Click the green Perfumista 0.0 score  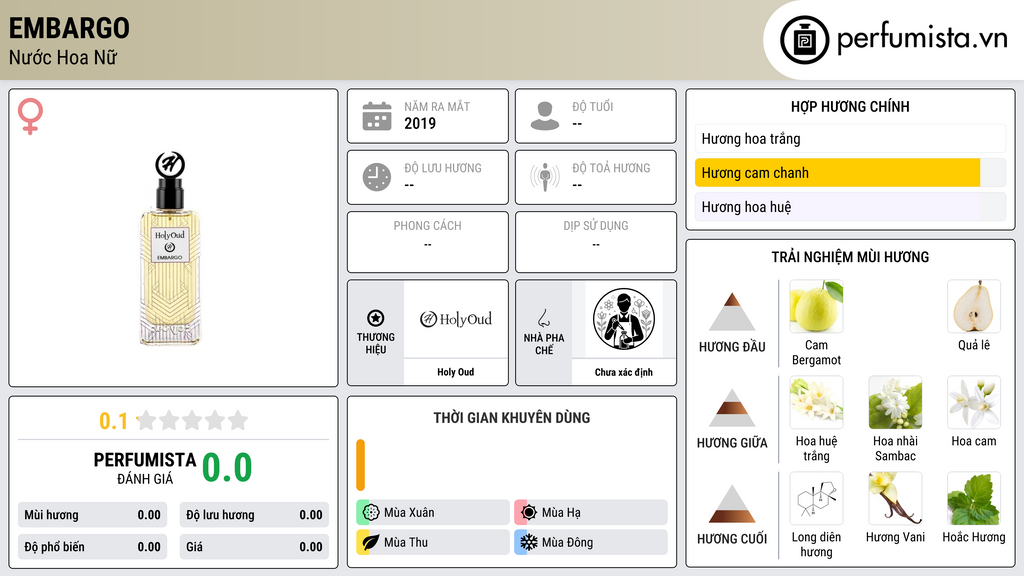click(x=227, y=467)
